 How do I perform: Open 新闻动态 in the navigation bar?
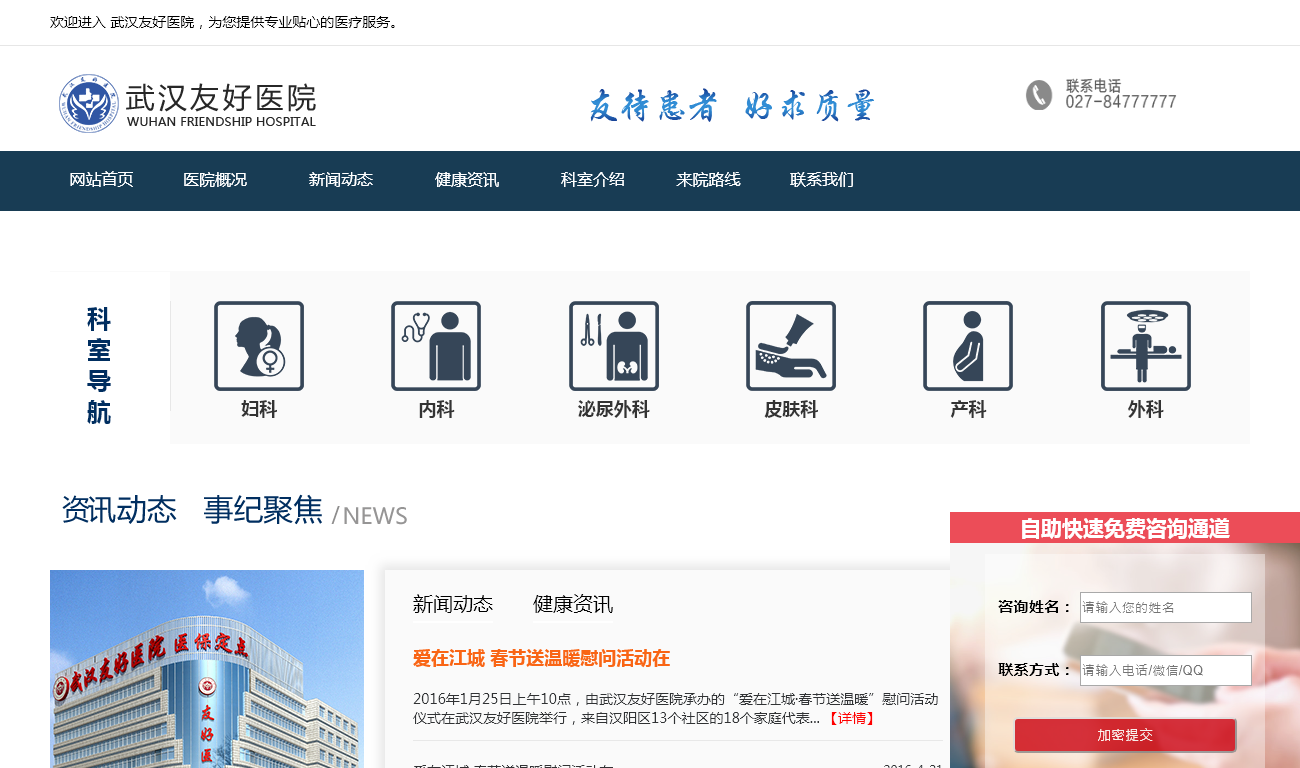pos(341,180)
